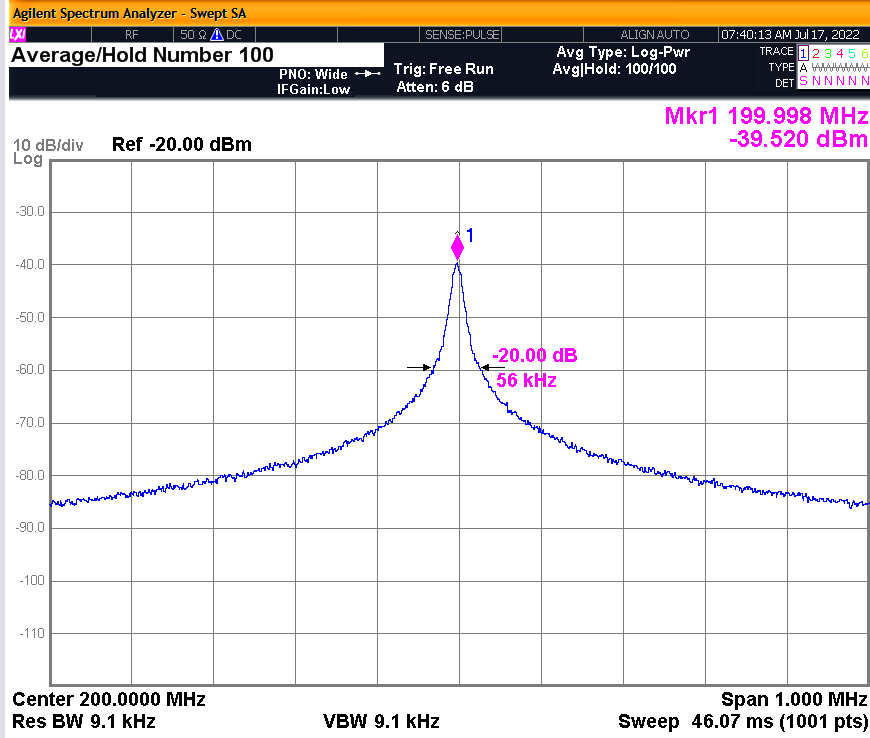Image resolution: width=870 pixels, height=738 pixels.
Task: Click the Span 1.000 MHz label
Action: point(794,700)
